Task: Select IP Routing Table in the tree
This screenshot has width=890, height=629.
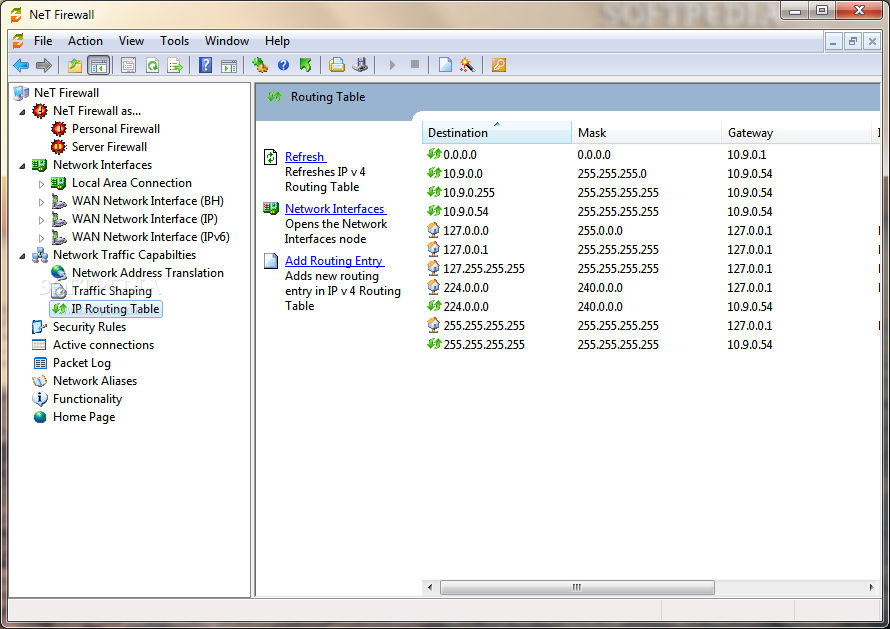Action: click(x=115, y=309)
